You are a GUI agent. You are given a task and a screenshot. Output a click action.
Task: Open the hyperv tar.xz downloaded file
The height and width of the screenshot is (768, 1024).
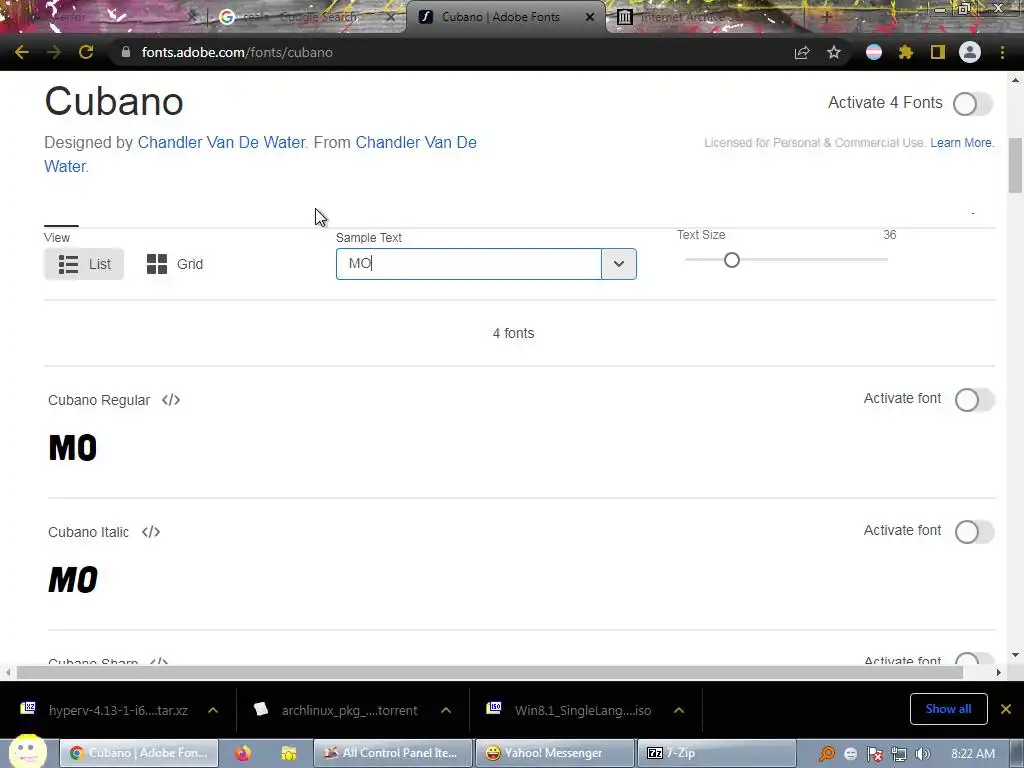(x=104, y=710)
